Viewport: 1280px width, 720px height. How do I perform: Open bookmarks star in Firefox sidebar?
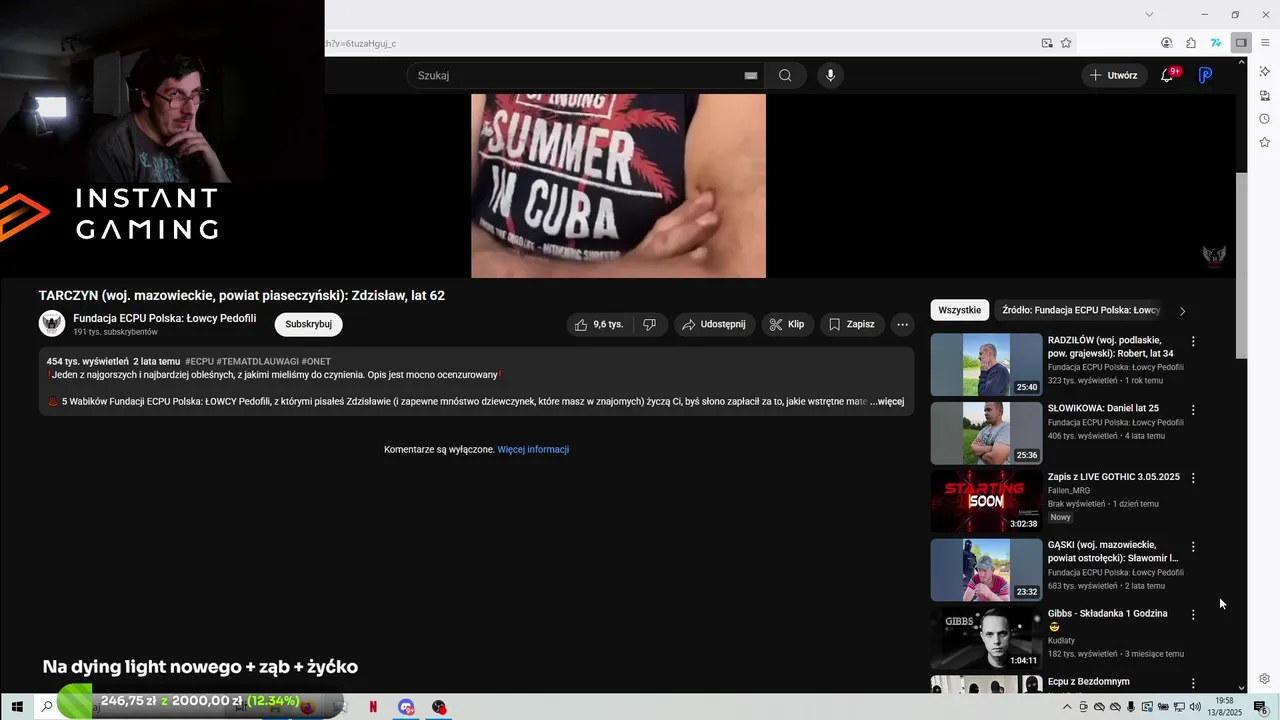point(1265,143)
